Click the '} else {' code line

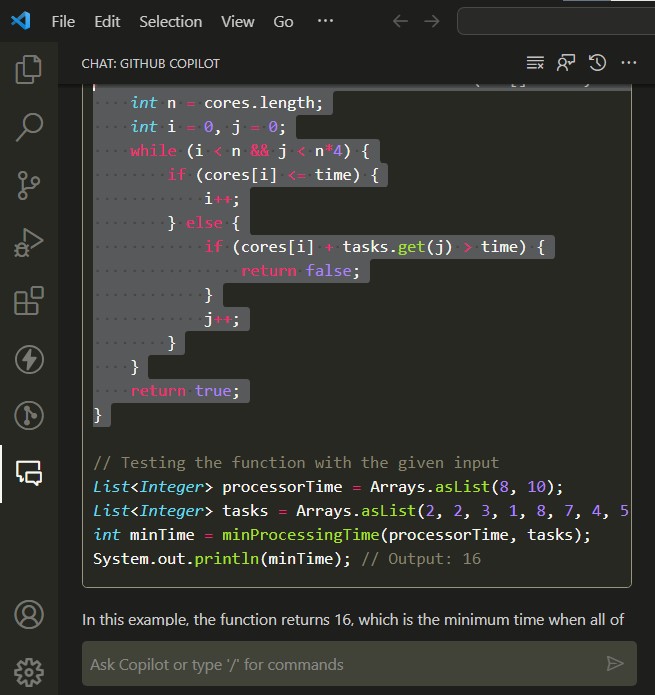pyautogui.click(x=204, y=223)
